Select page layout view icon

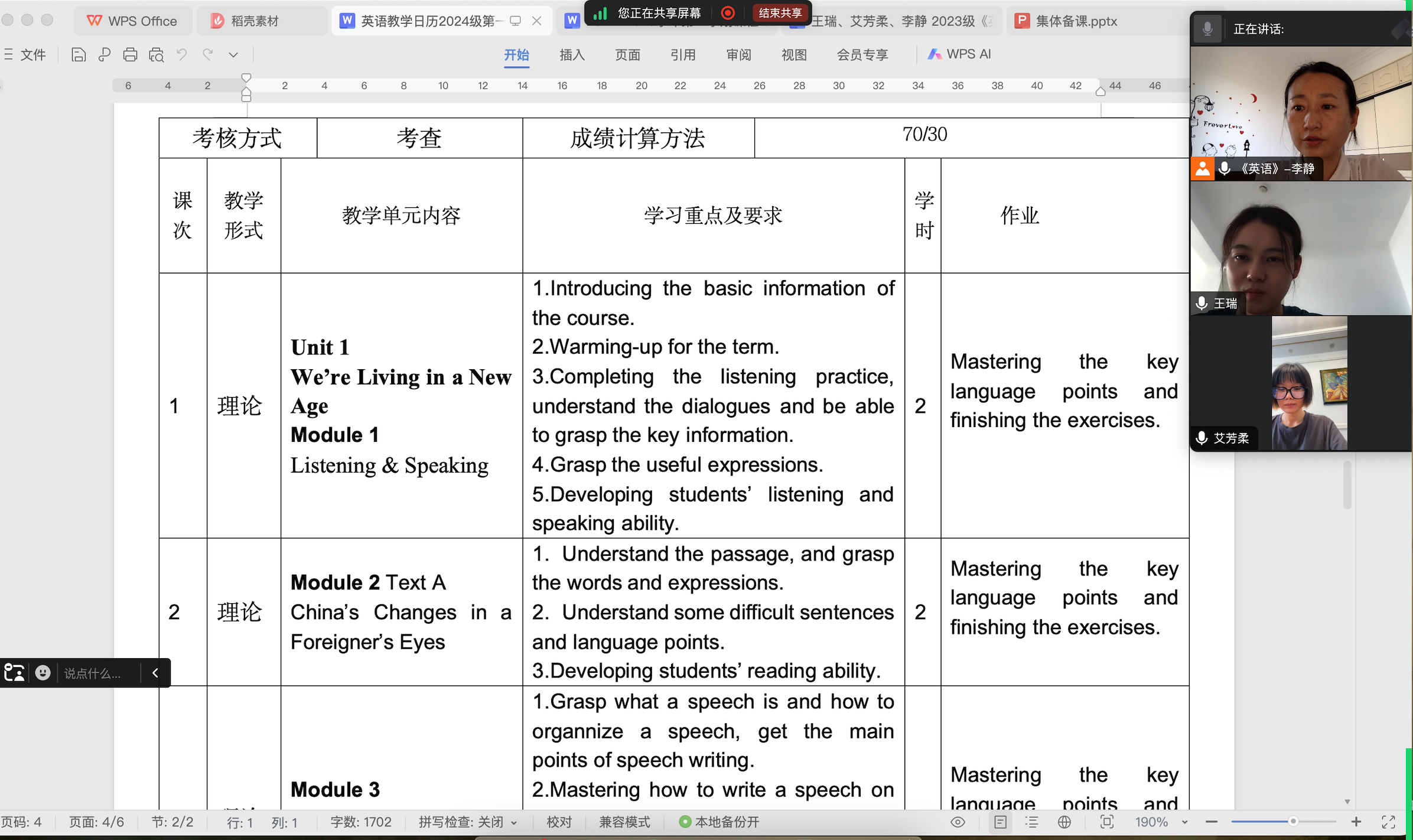pyautogui.click(x=1000, y=822)
